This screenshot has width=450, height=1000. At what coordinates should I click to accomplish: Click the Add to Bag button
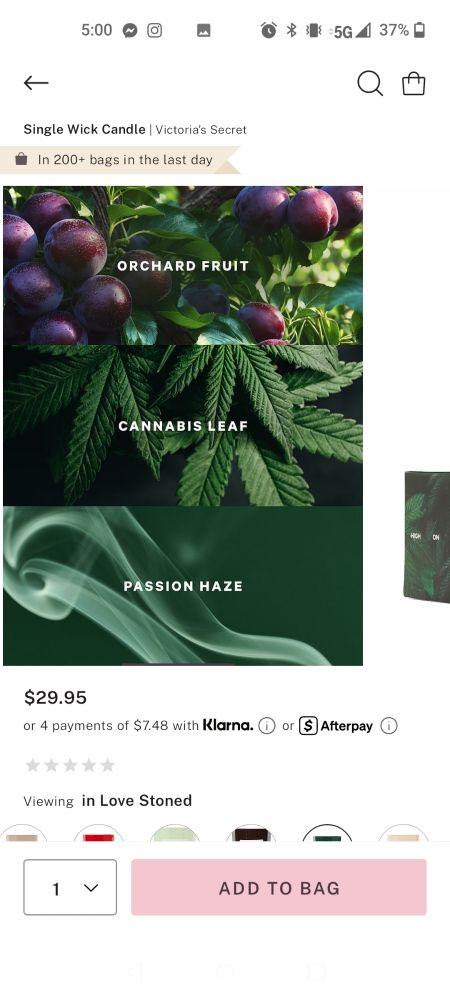[279, 887]
